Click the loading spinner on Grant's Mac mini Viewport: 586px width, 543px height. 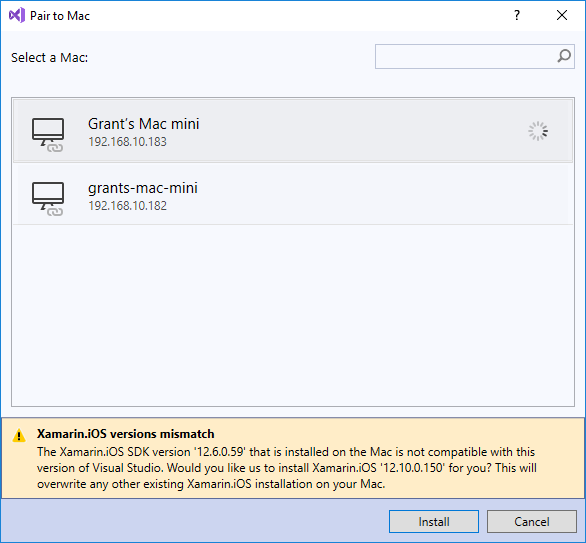tap(538, 131)
